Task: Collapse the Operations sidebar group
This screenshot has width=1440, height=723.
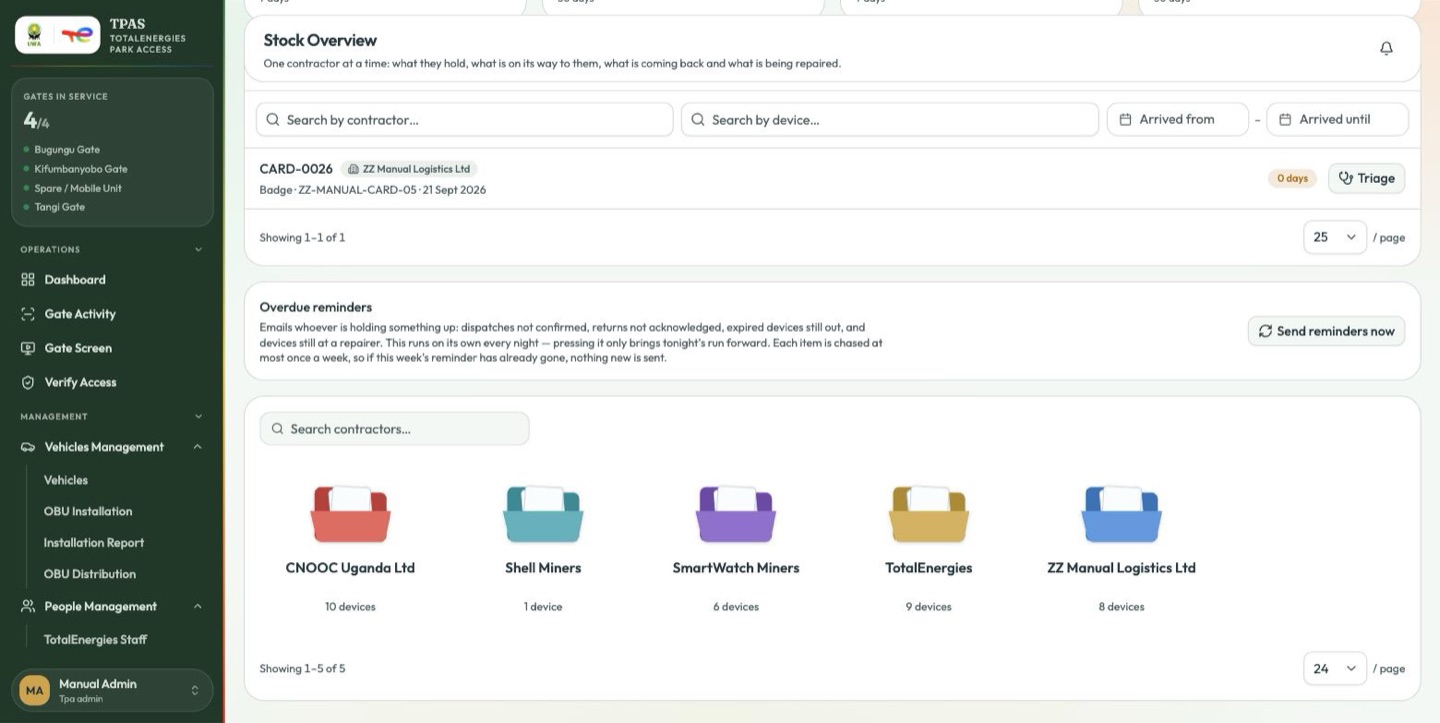Action: point(197,249)
